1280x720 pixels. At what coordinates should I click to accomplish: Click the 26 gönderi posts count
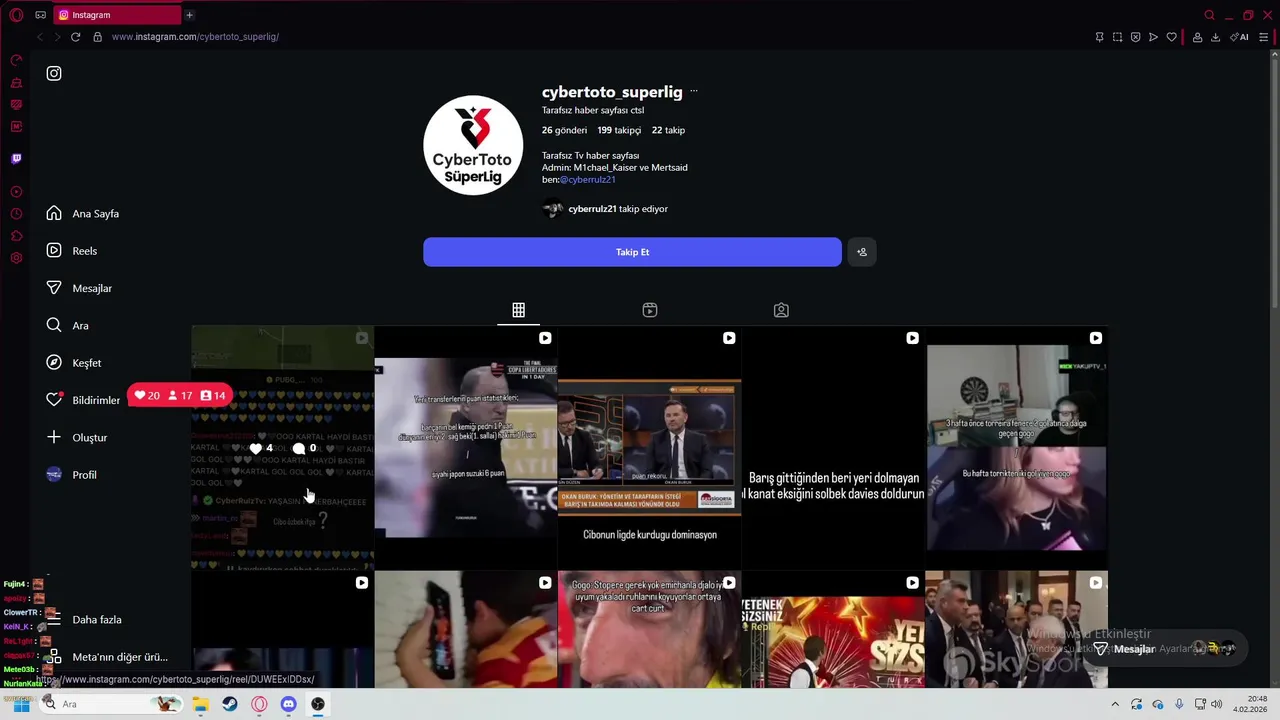click(564, 130)
